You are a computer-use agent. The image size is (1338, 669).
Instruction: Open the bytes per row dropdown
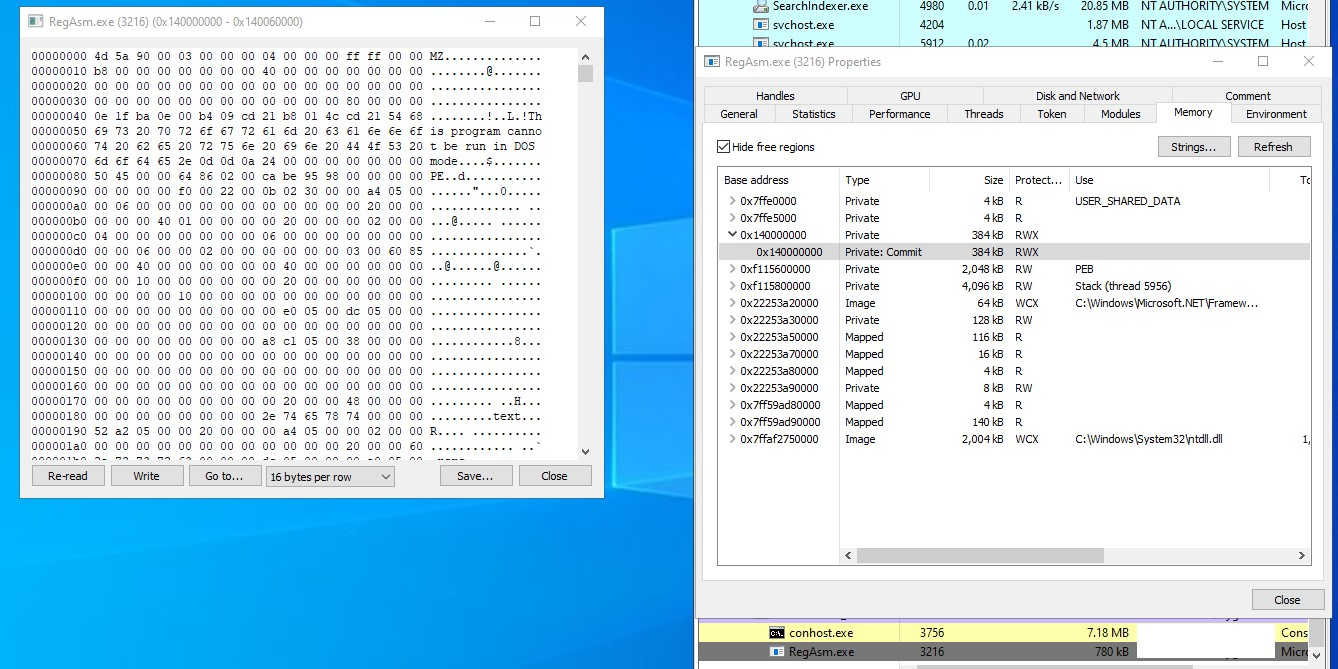tap(330, 477)
